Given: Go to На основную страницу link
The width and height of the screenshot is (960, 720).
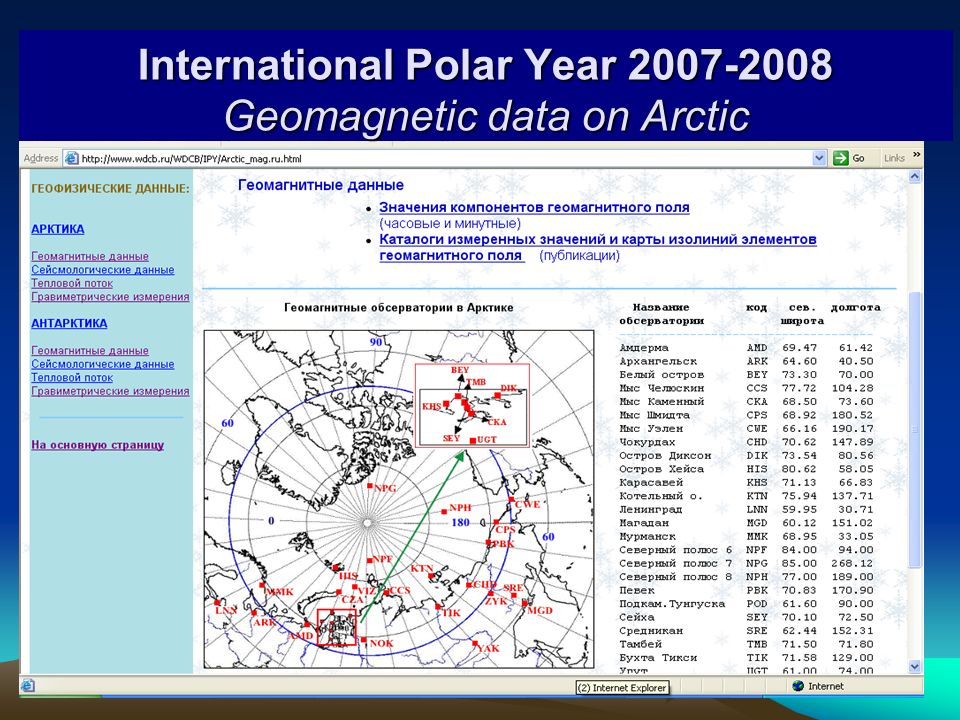Looking at the screenshot, I should pos(97,444).
